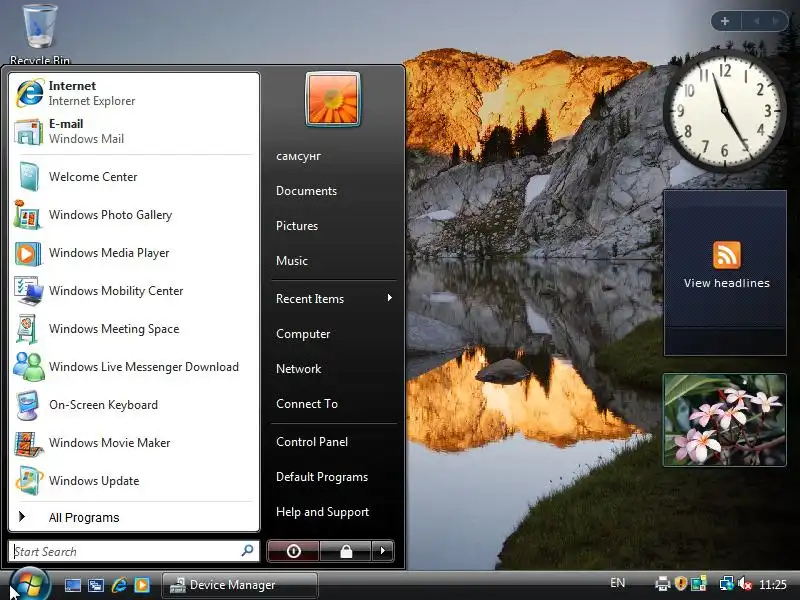
Task: Expand All Programs list
Action: click(x=134, y=517)
